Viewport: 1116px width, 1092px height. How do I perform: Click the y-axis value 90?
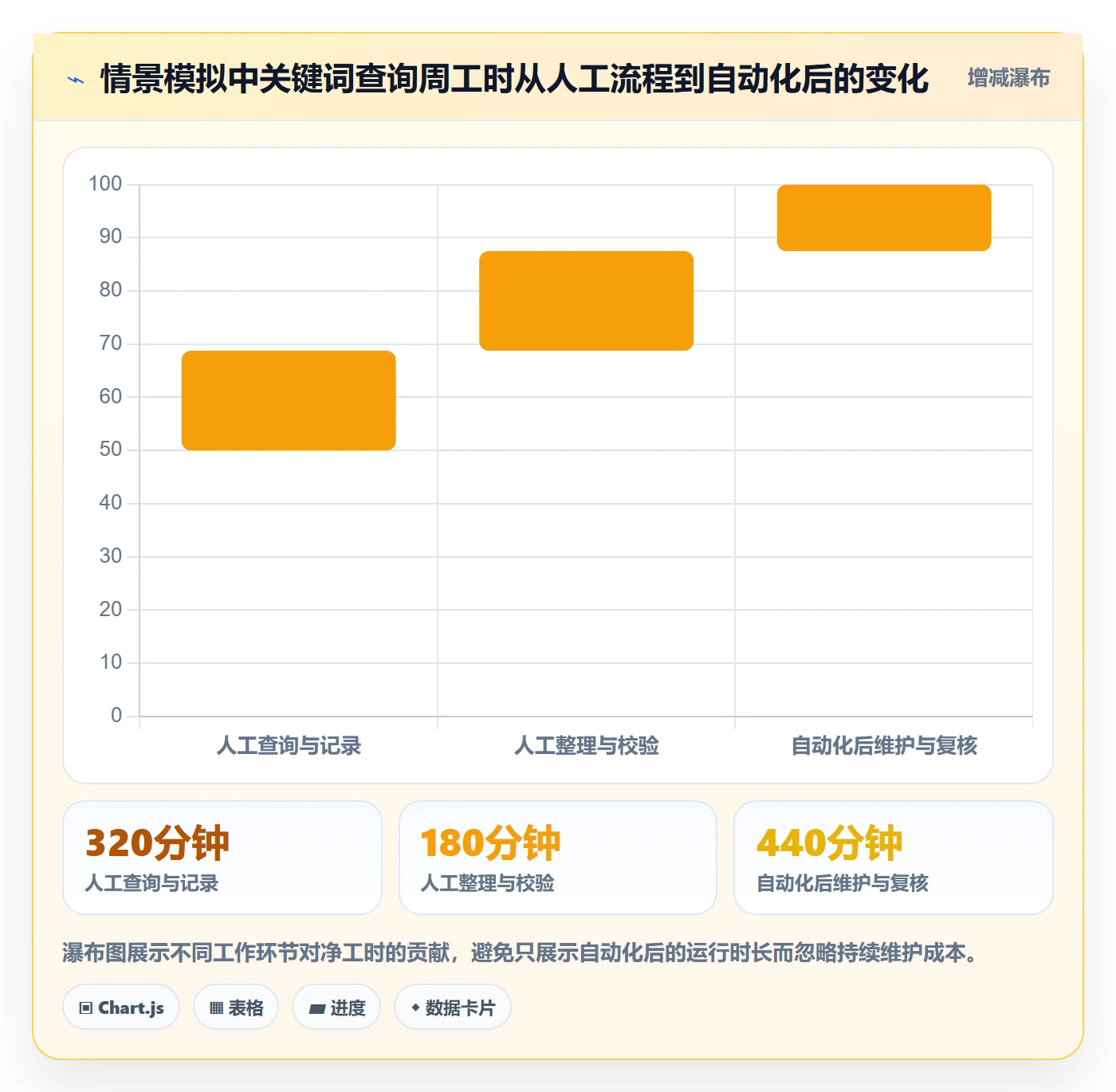(x=111, y=237)
